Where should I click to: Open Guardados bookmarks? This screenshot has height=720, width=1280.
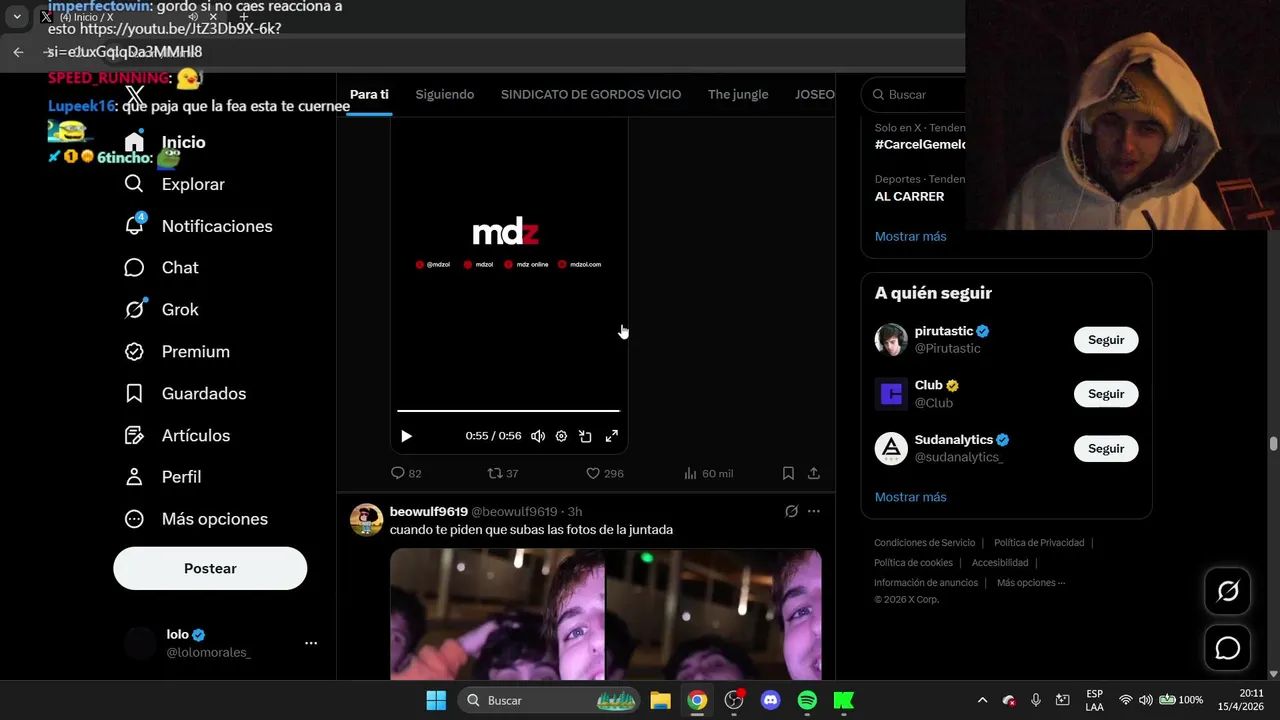[x=185, y=394]
